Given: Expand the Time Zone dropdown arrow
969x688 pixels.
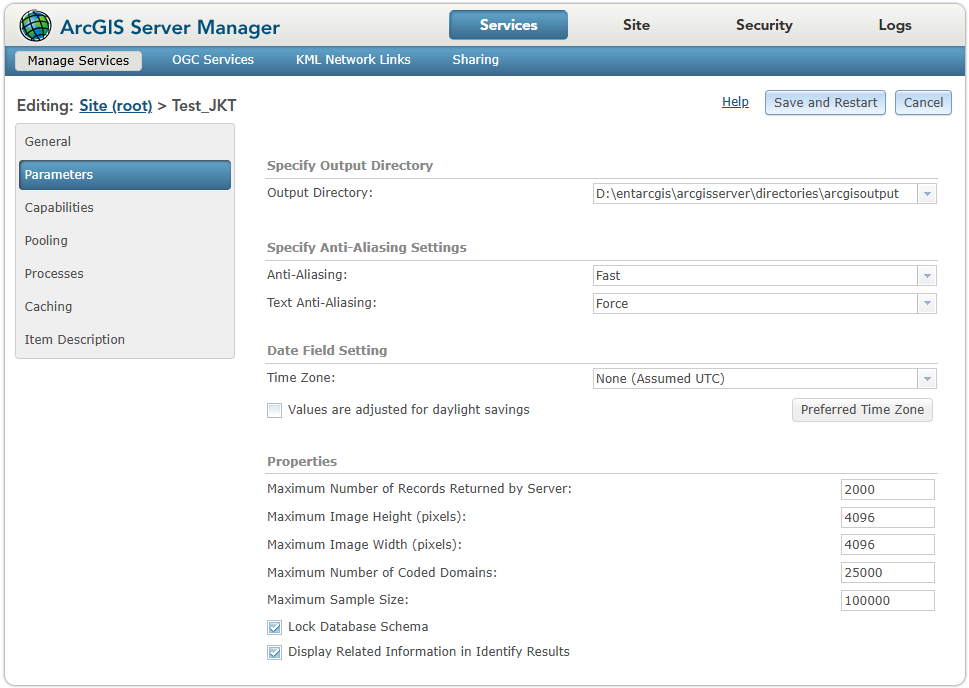Looking at the screenshot, I should pyautogui.click(x=927, y=379).
